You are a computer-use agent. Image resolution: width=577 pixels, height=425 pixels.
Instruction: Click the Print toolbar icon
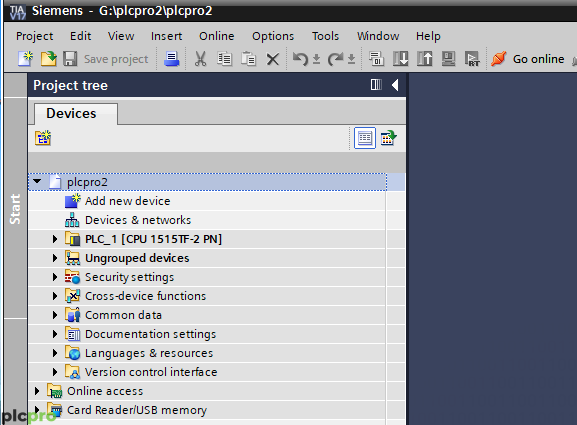coord(171,59)
